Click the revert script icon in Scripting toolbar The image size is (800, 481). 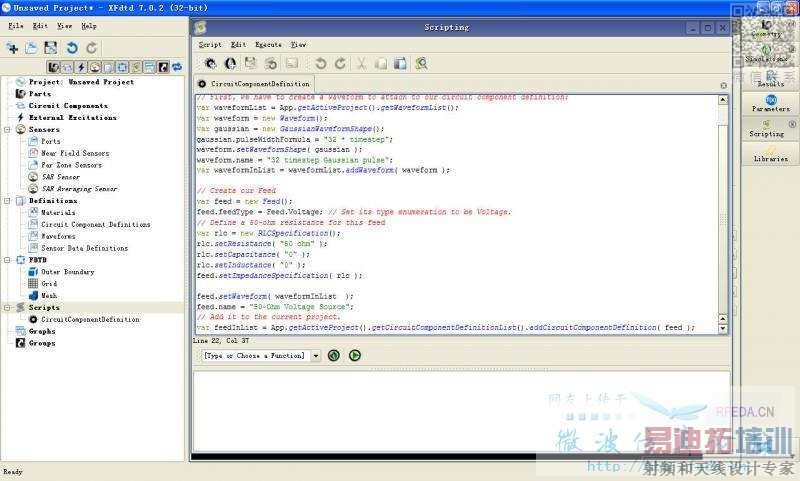tap(271, 64)
